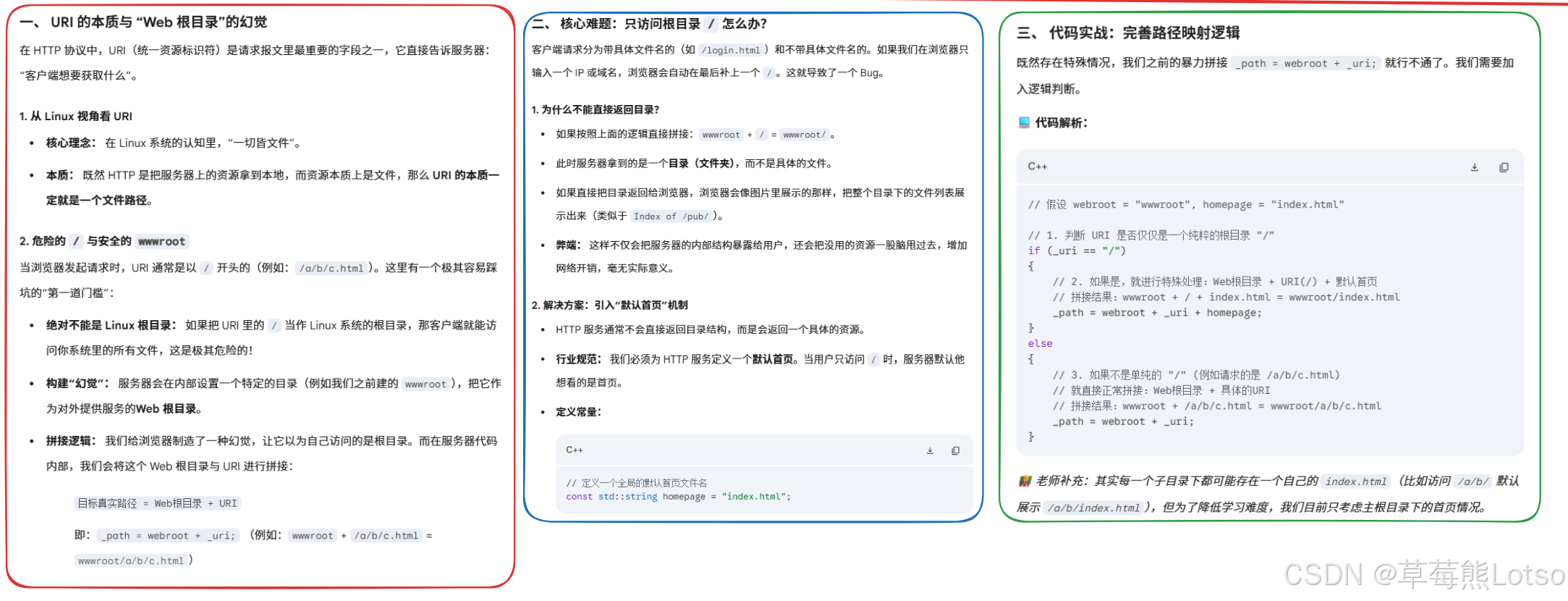Click the books emoji before 老师补充
Image resolution: width=1568 pixels, height=601 pixels.
pyautogui.click(x=1024, y=481)
